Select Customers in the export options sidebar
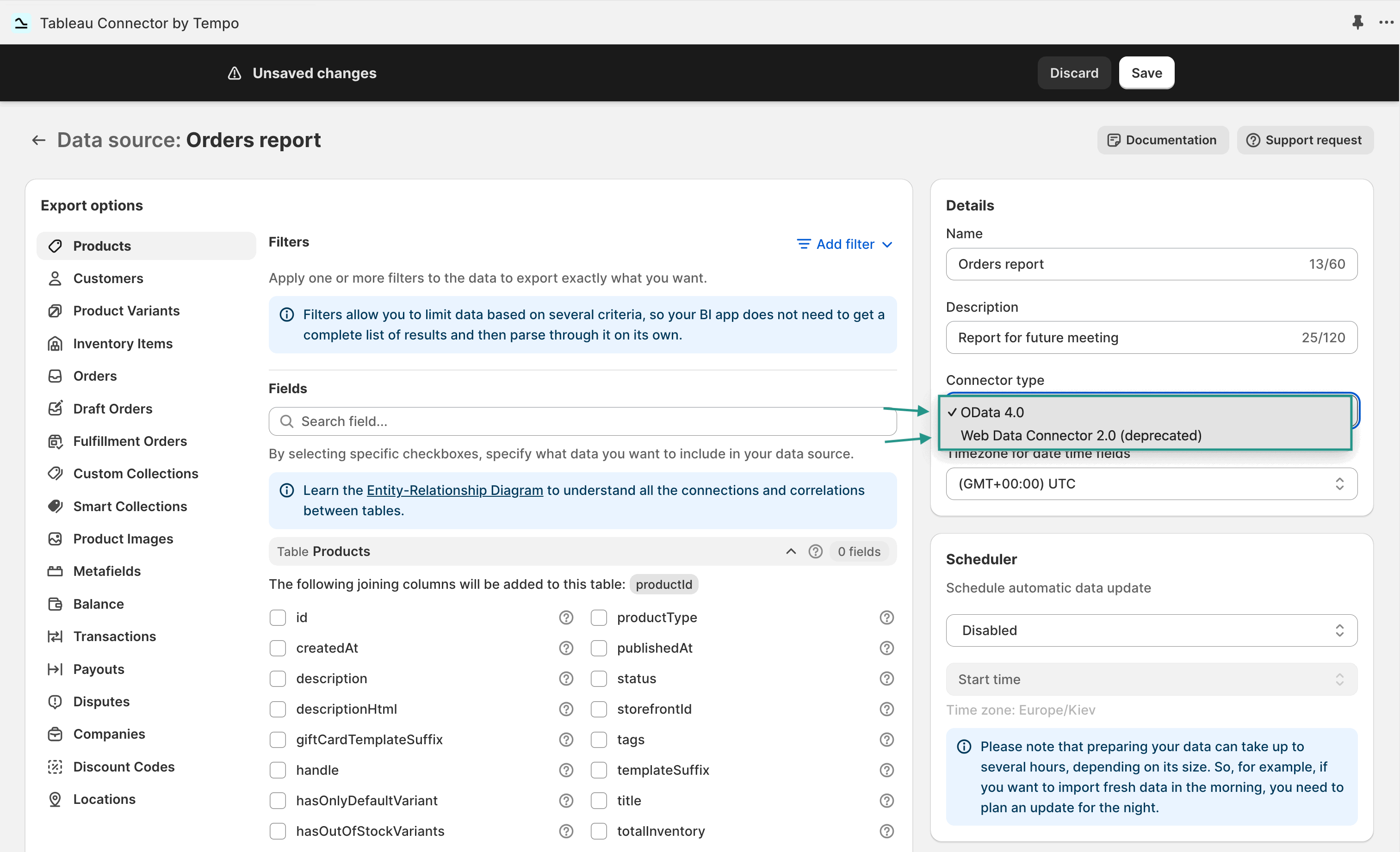Image resolution: width=1400 pixels, height=852 pixels. click(x=108, y=278)
